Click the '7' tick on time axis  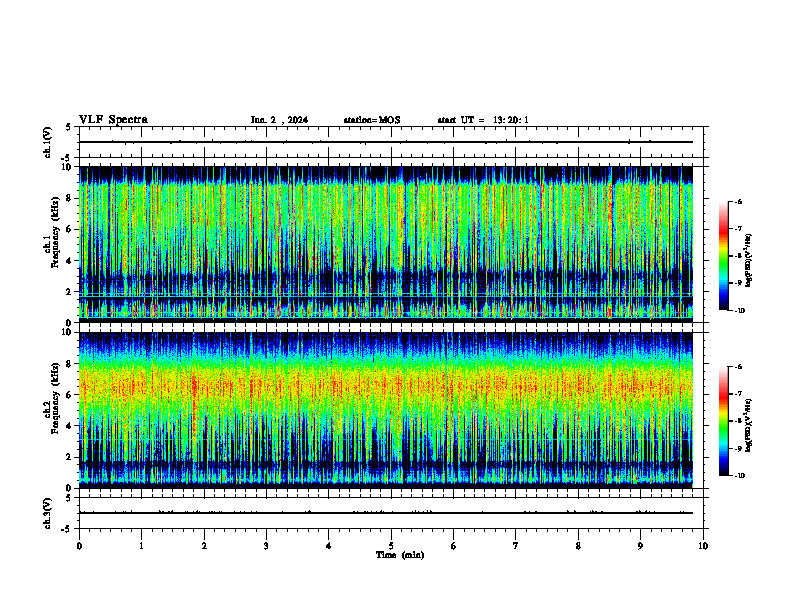[516, 546]
